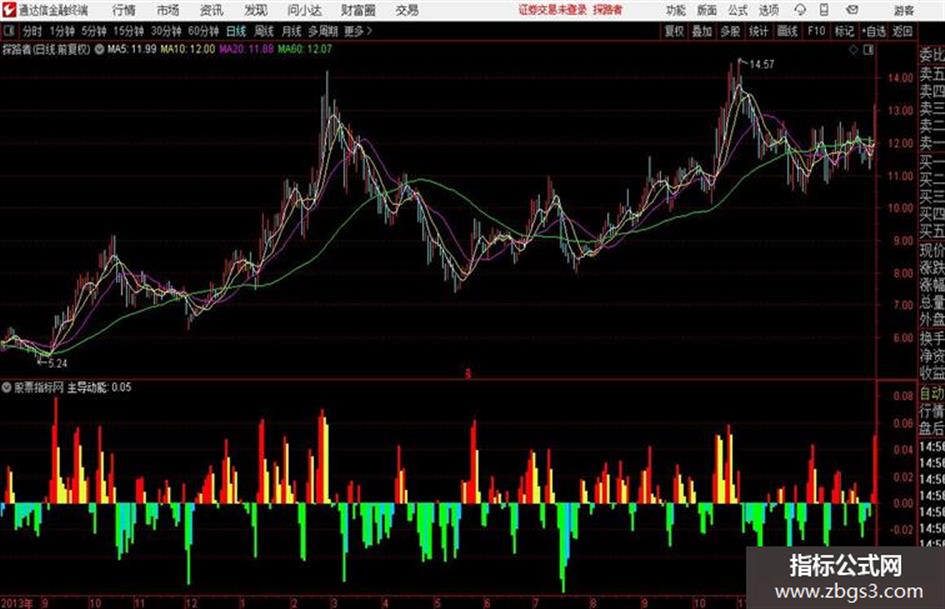This screenshot has height=609, width=945.
Task: Open the mobile phone icon in title bar
Action: pyautogui.click(x=824, y=10)
